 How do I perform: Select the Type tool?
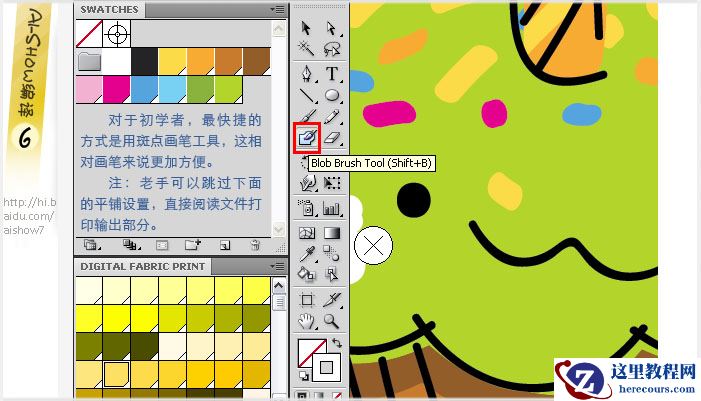(x=332, y=74)
